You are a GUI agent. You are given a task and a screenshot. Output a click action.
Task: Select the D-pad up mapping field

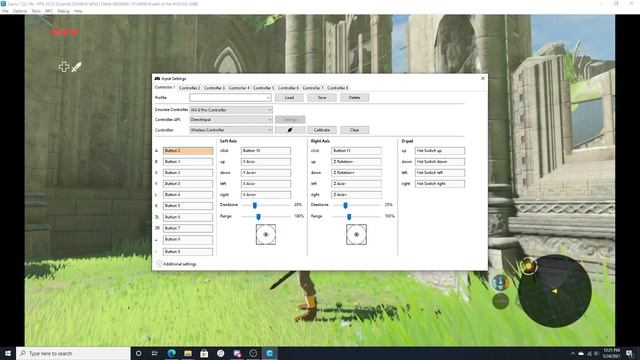point(440,151)
